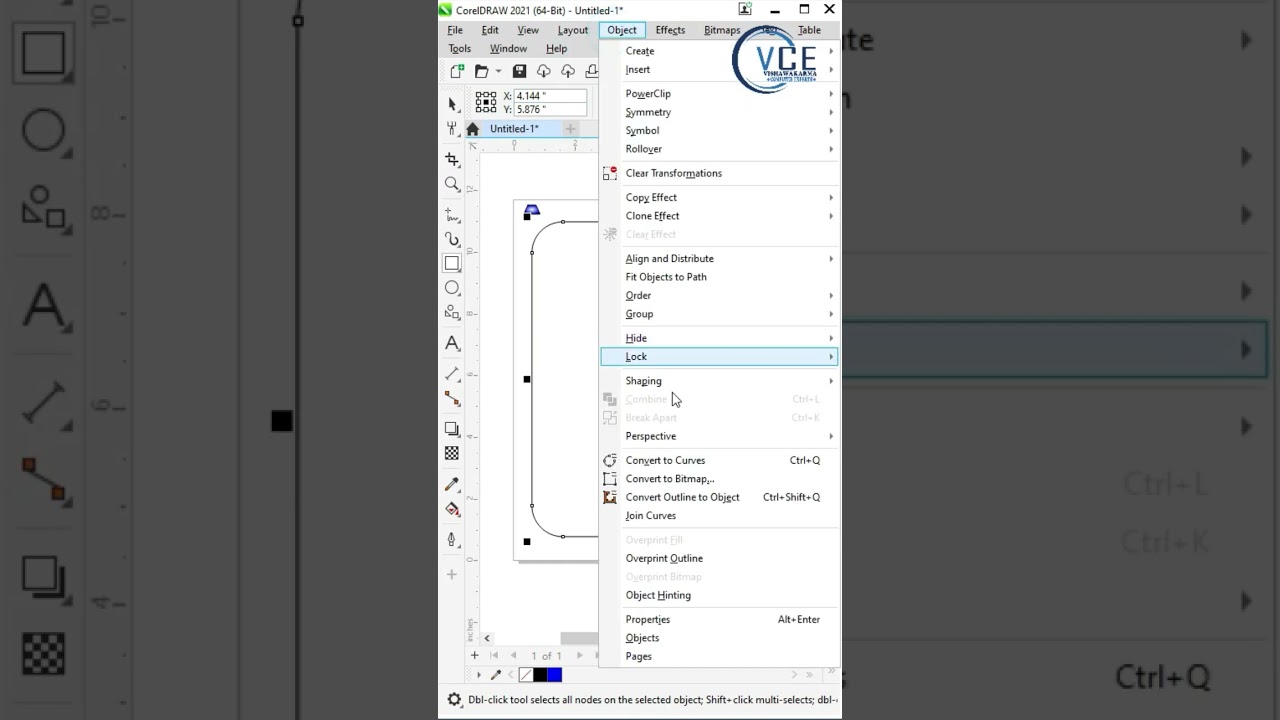
Task: Create a new document from toolbar
Action: 457,71
